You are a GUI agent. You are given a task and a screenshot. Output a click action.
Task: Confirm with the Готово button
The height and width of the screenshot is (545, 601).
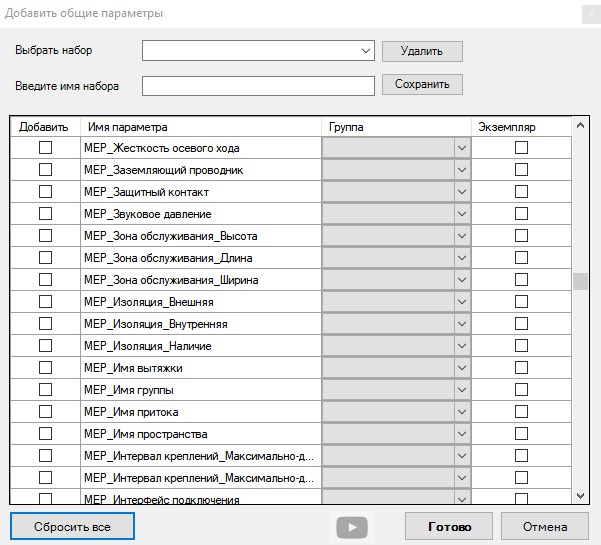pos(448,527)
